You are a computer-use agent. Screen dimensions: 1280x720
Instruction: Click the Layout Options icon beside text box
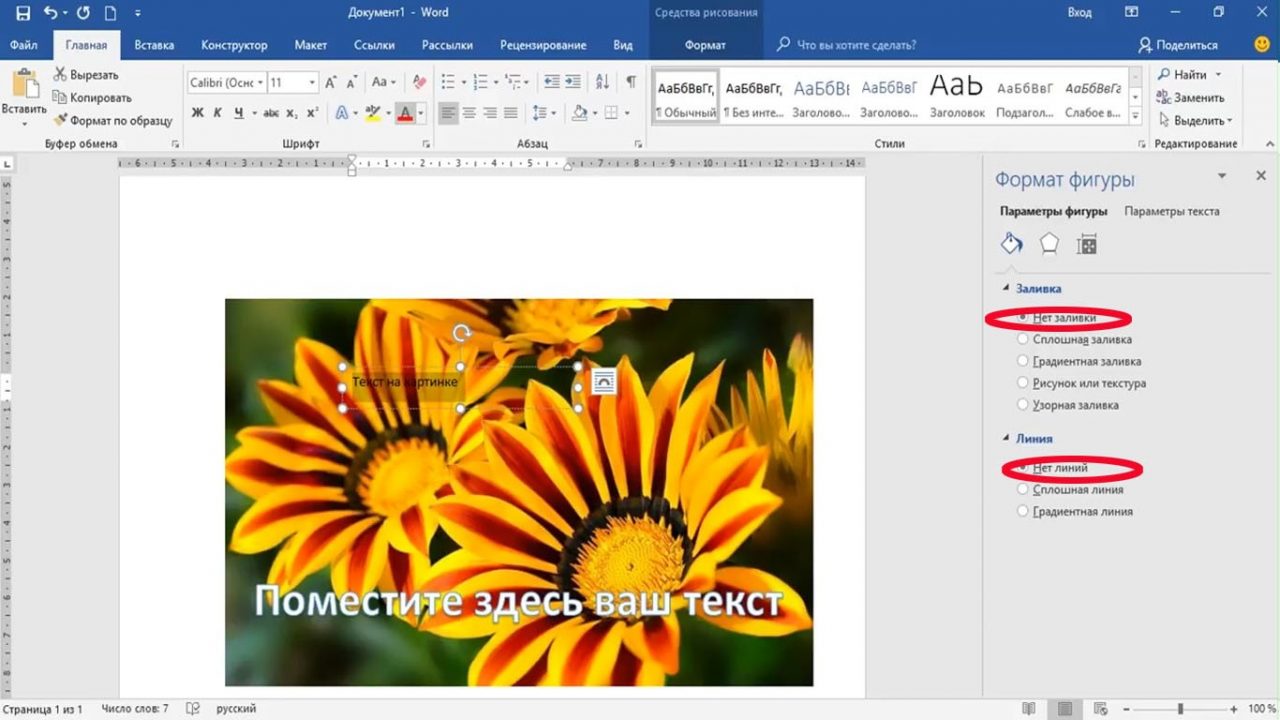point(603,381)
